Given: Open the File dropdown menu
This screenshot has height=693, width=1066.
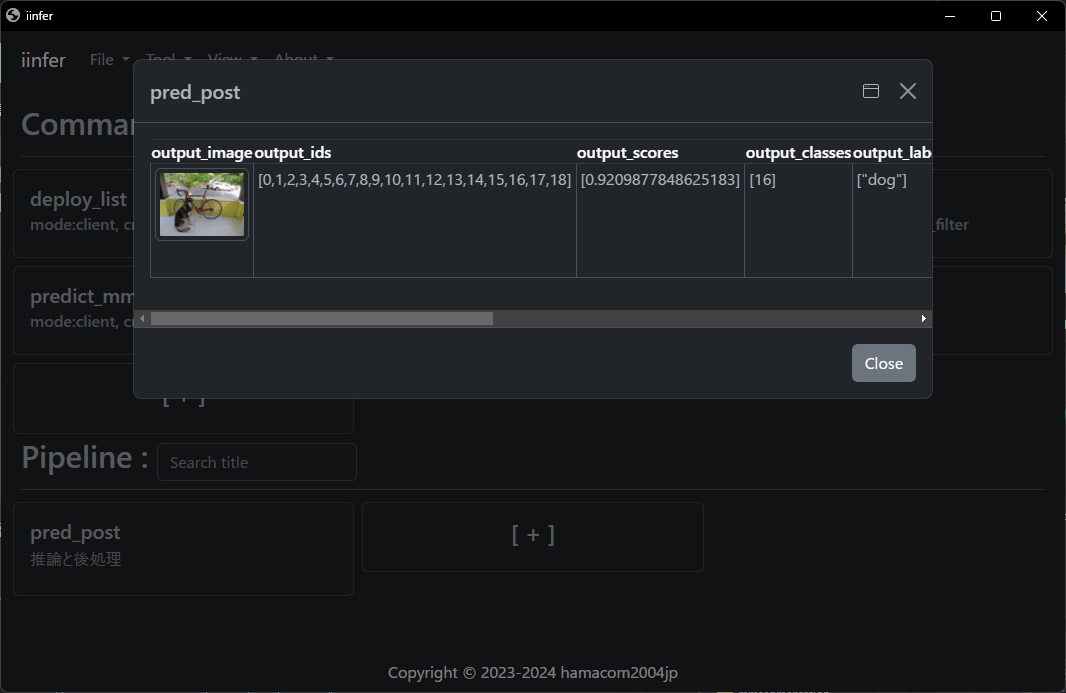Looking at the screenshot, I should pyautogui.click(x=109, y=60).
